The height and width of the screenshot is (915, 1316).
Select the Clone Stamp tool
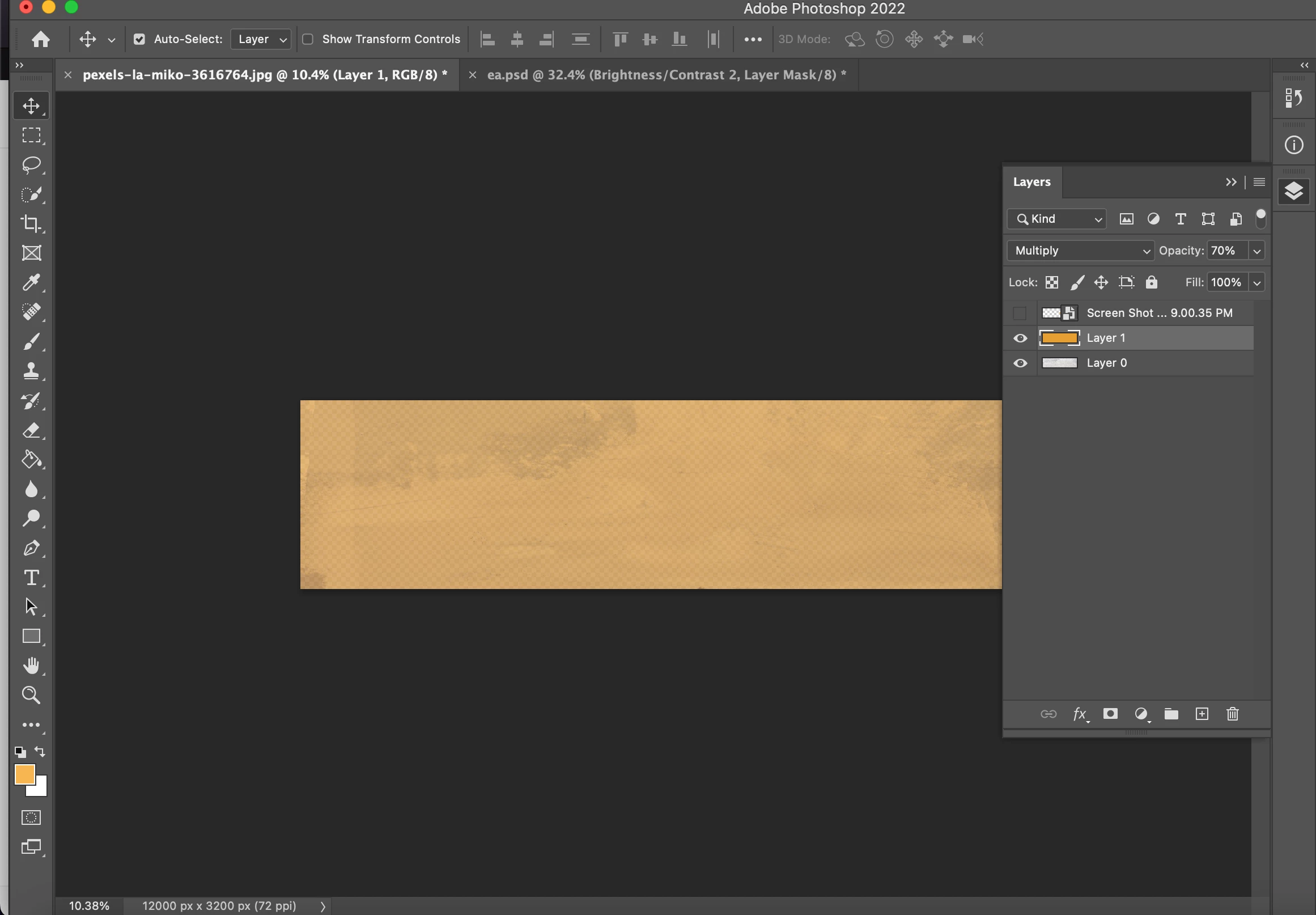tap(31, 371)
